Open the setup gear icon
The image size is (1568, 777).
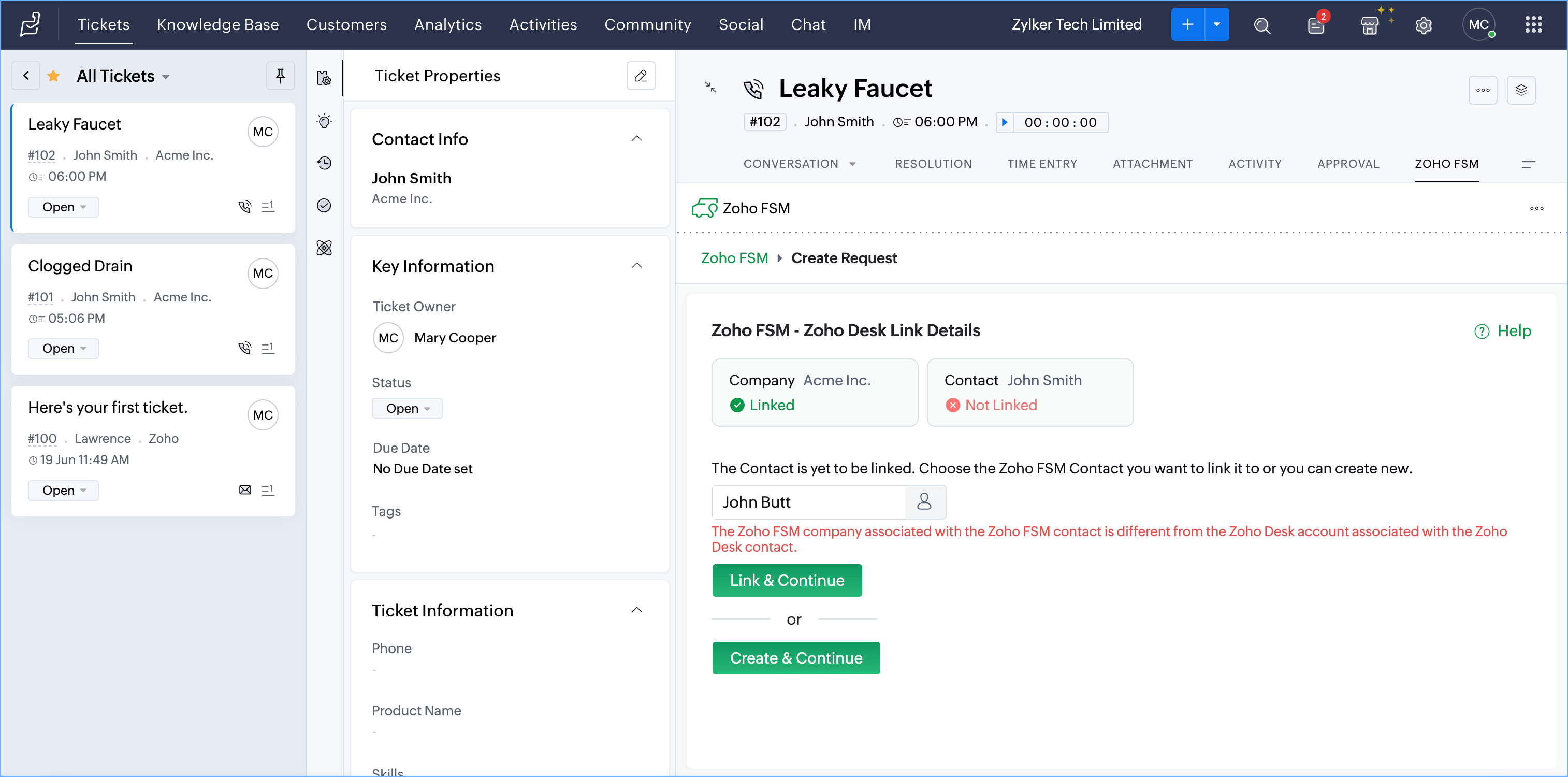click(x=1423, y=25)
